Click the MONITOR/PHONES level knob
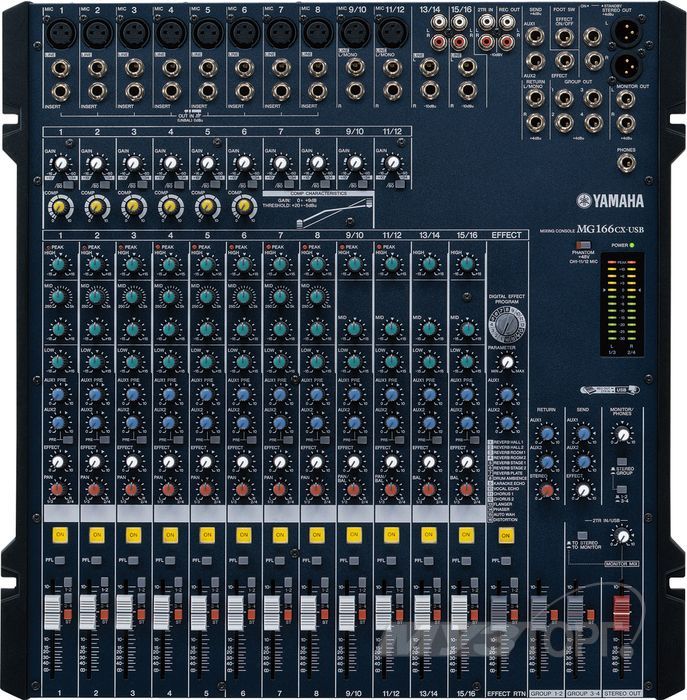This screenshot has height=700, width=687. (x=622, y=434)
